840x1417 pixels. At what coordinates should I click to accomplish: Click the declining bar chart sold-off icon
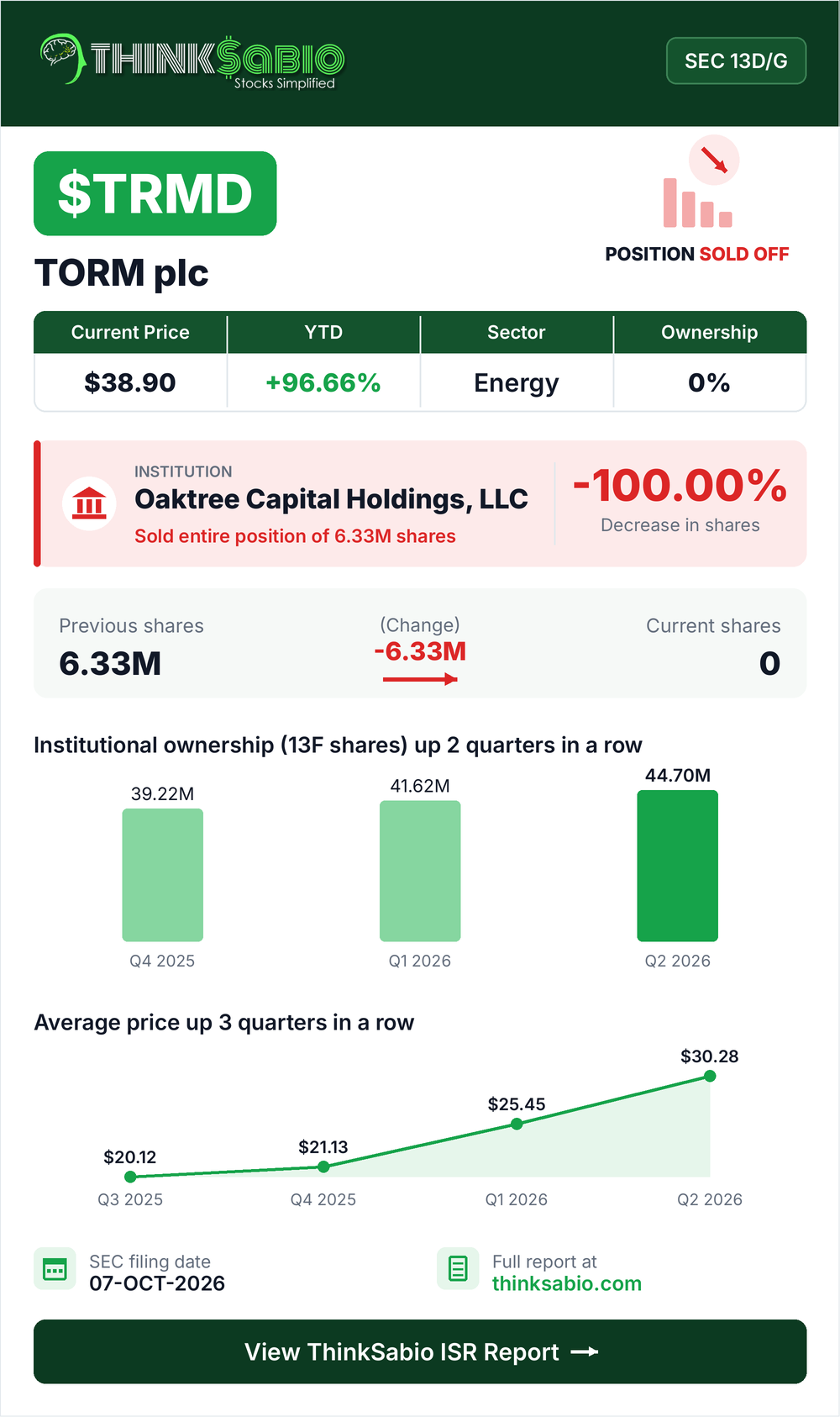point(697,202)
